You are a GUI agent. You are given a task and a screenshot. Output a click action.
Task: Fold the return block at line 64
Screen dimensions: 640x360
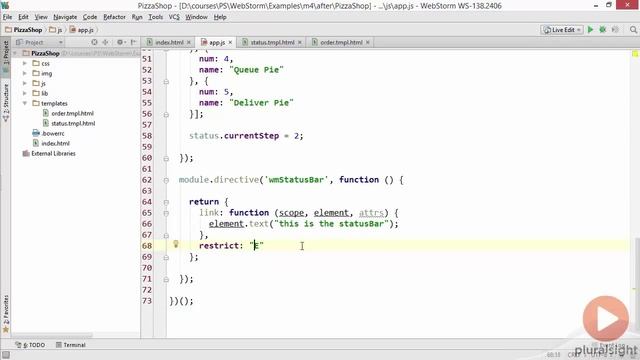click(x=166, y=202)
